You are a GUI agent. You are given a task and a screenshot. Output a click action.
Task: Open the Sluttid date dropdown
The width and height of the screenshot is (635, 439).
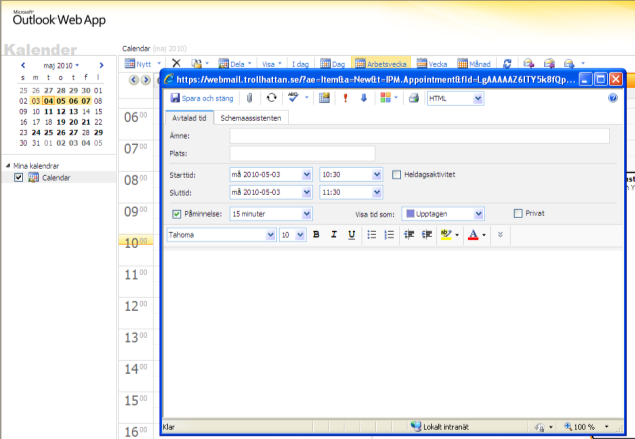tap(307, 192)
